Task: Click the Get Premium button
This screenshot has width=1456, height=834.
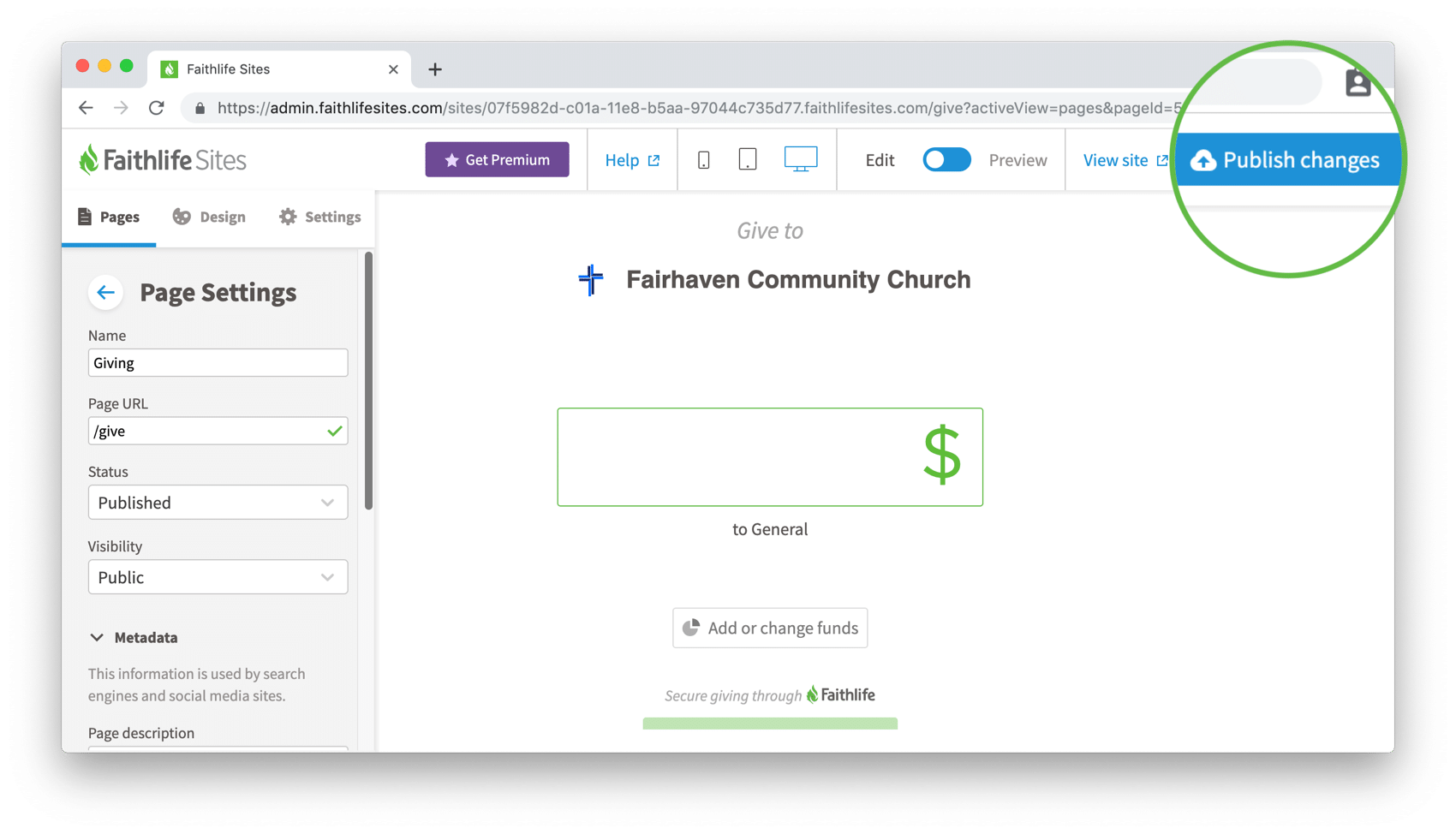Action: tap(497, 159)
